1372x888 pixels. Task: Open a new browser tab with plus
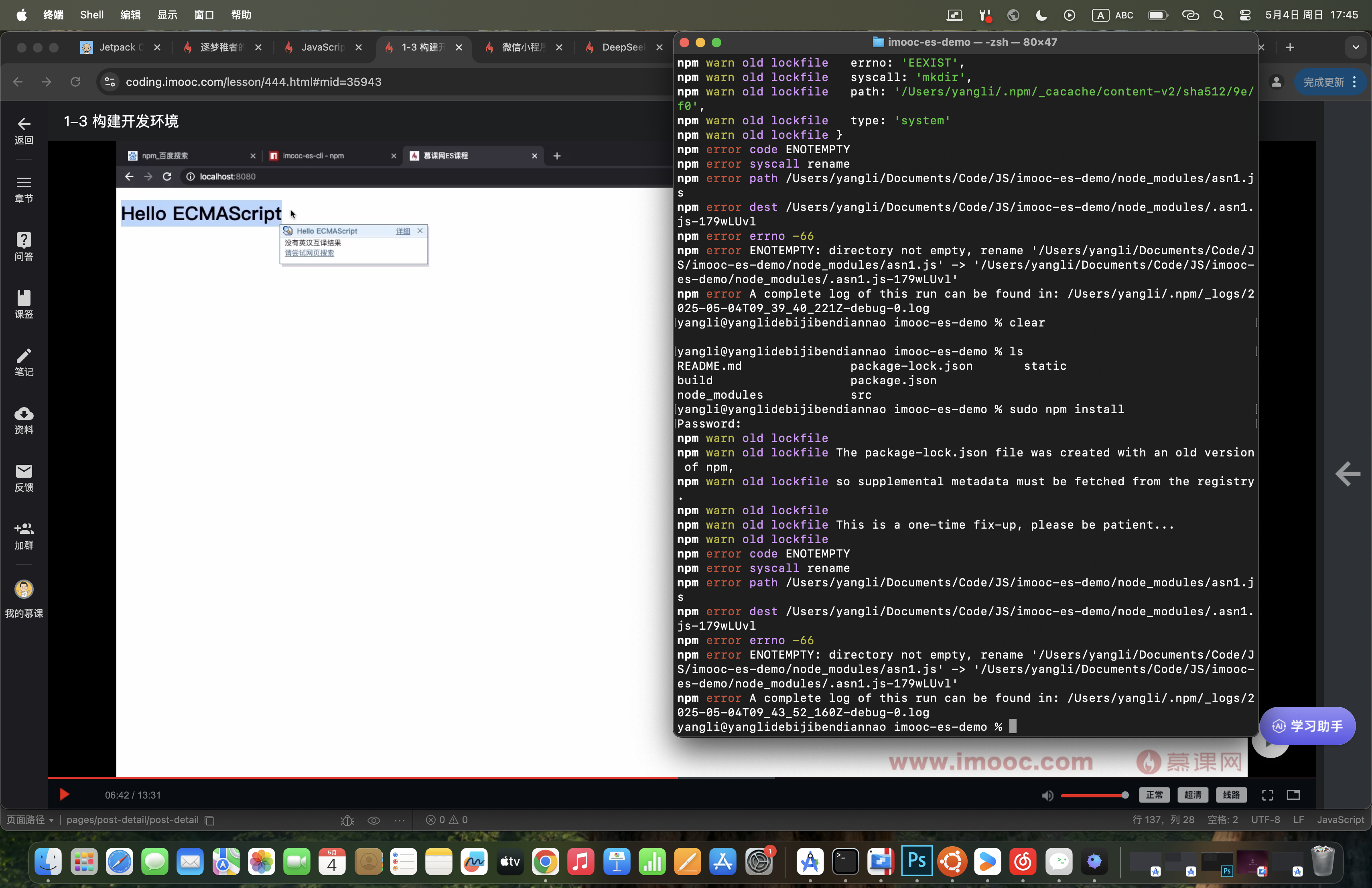1290,47
